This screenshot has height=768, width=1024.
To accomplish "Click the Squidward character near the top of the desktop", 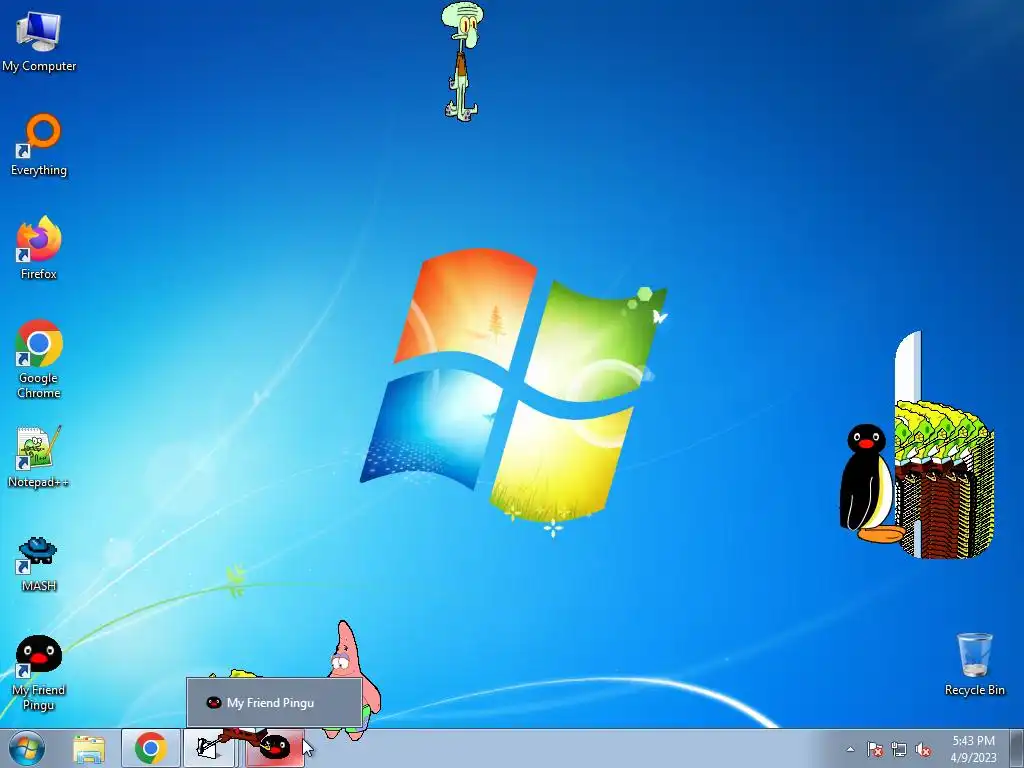I will (462, 61).
